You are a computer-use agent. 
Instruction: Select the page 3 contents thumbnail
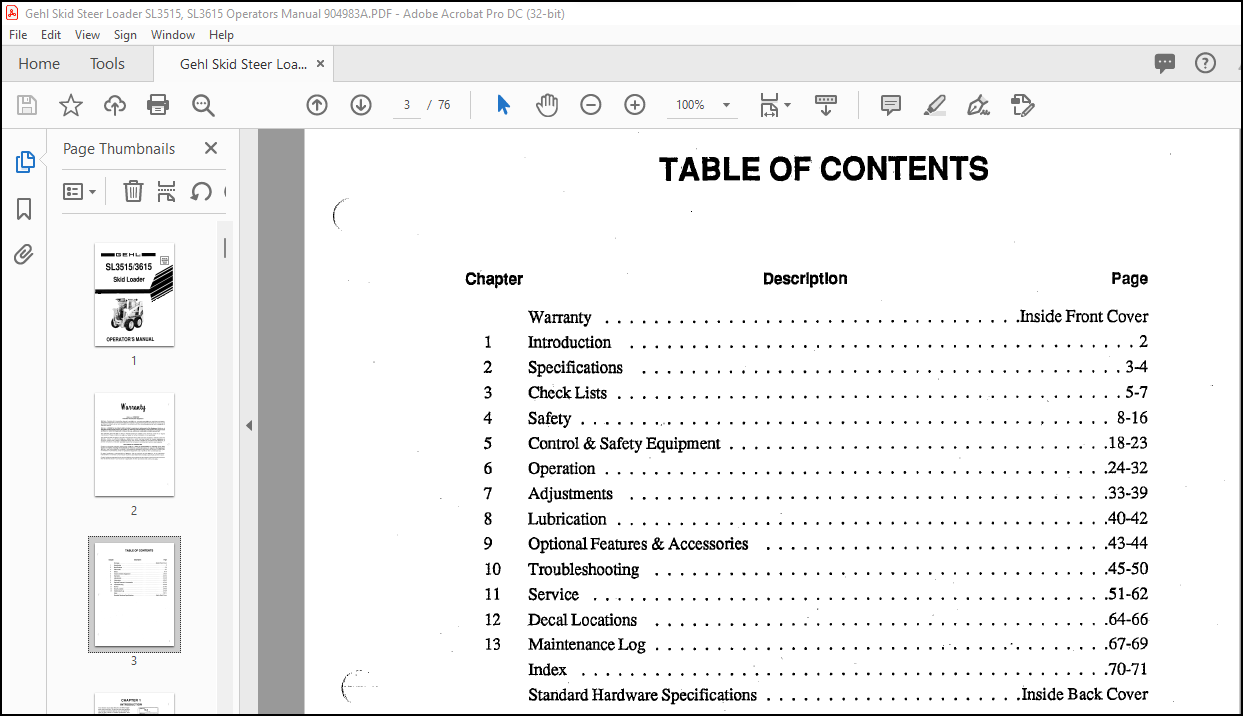click(x=134, y=595)
